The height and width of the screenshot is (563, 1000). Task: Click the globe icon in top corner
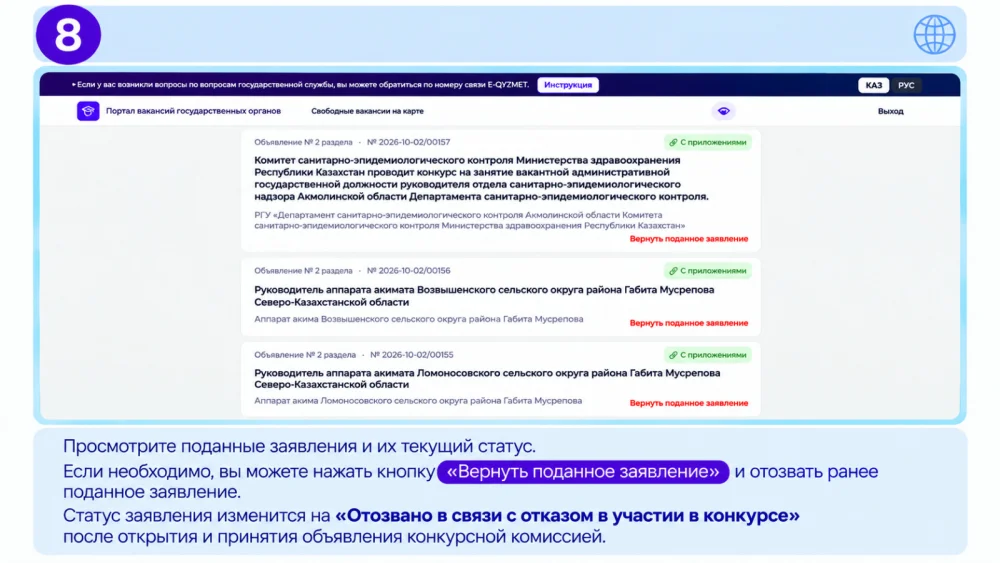[934, 34]
